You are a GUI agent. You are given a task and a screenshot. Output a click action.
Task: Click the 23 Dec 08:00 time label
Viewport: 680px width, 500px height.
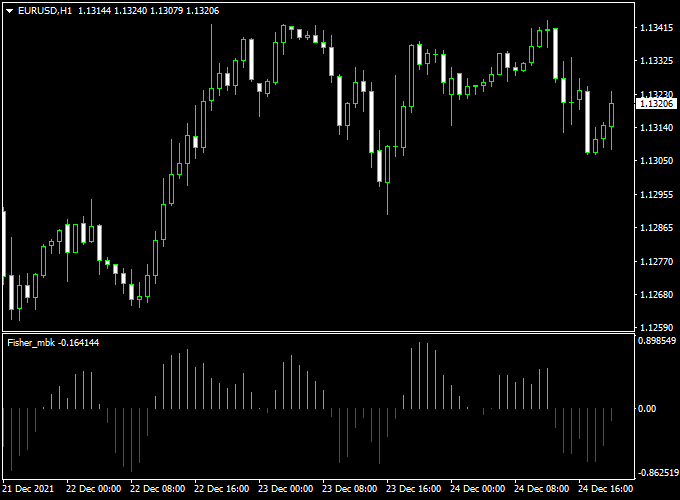coord(350,489)
